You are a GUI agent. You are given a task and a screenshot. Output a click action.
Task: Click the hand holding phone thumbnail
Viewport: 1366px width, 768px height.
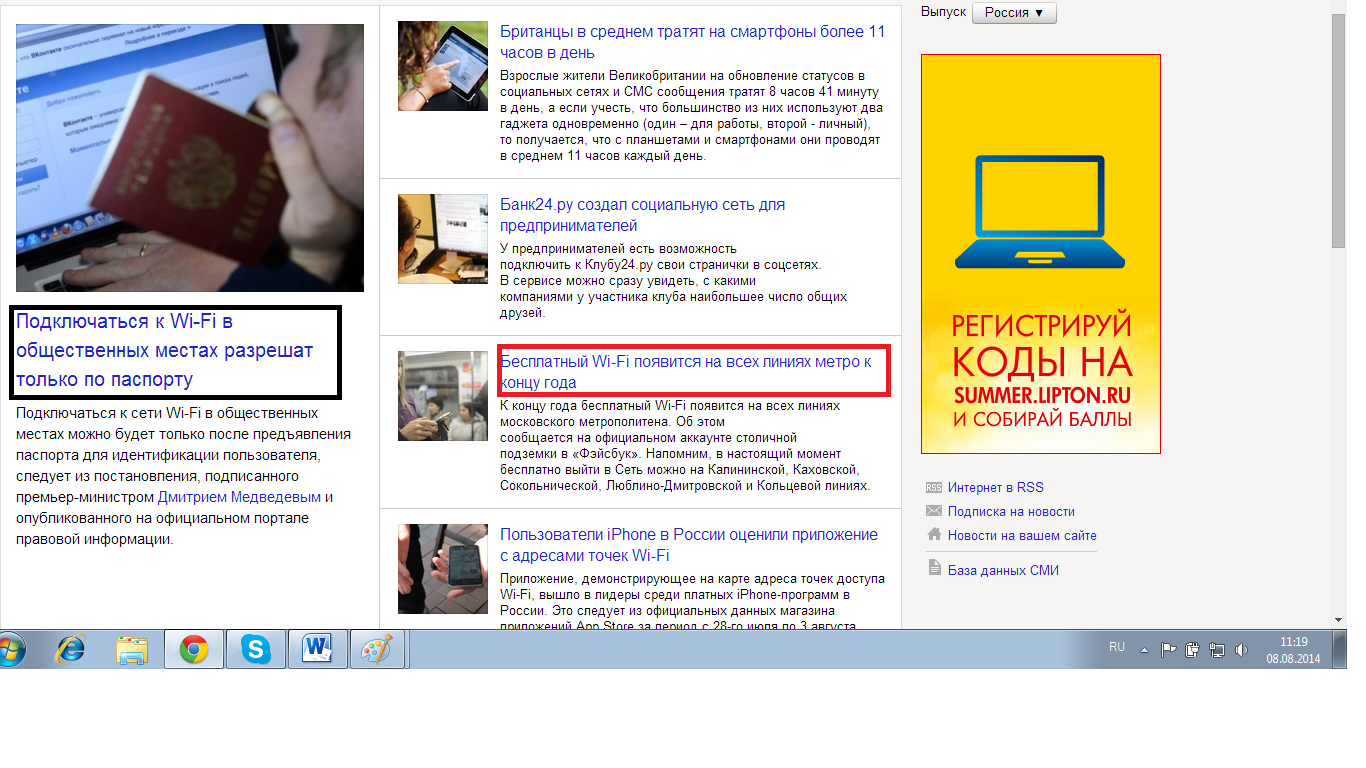[443, 569]
